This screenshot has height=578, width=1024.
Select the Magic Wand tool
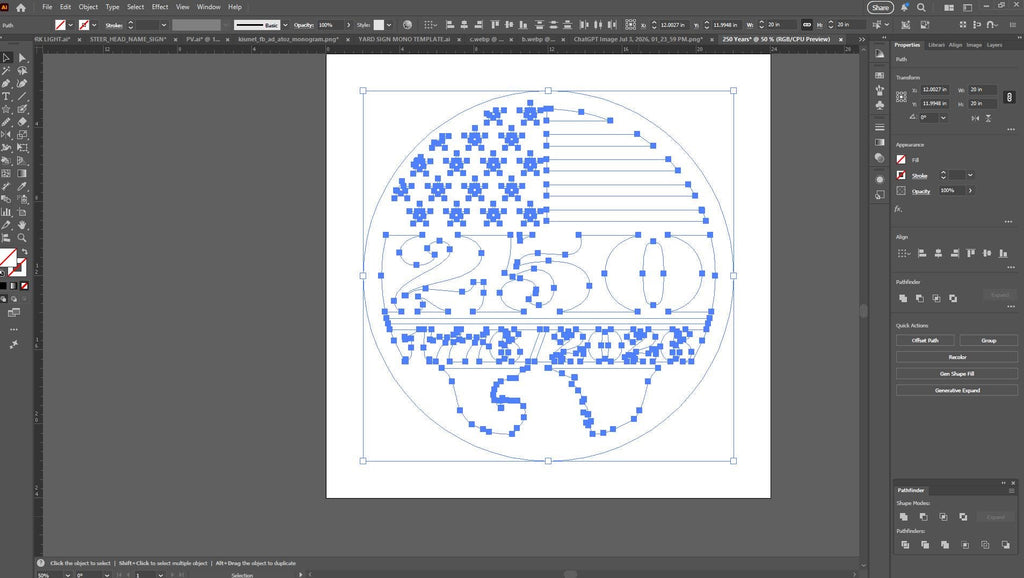coord(7,71)
